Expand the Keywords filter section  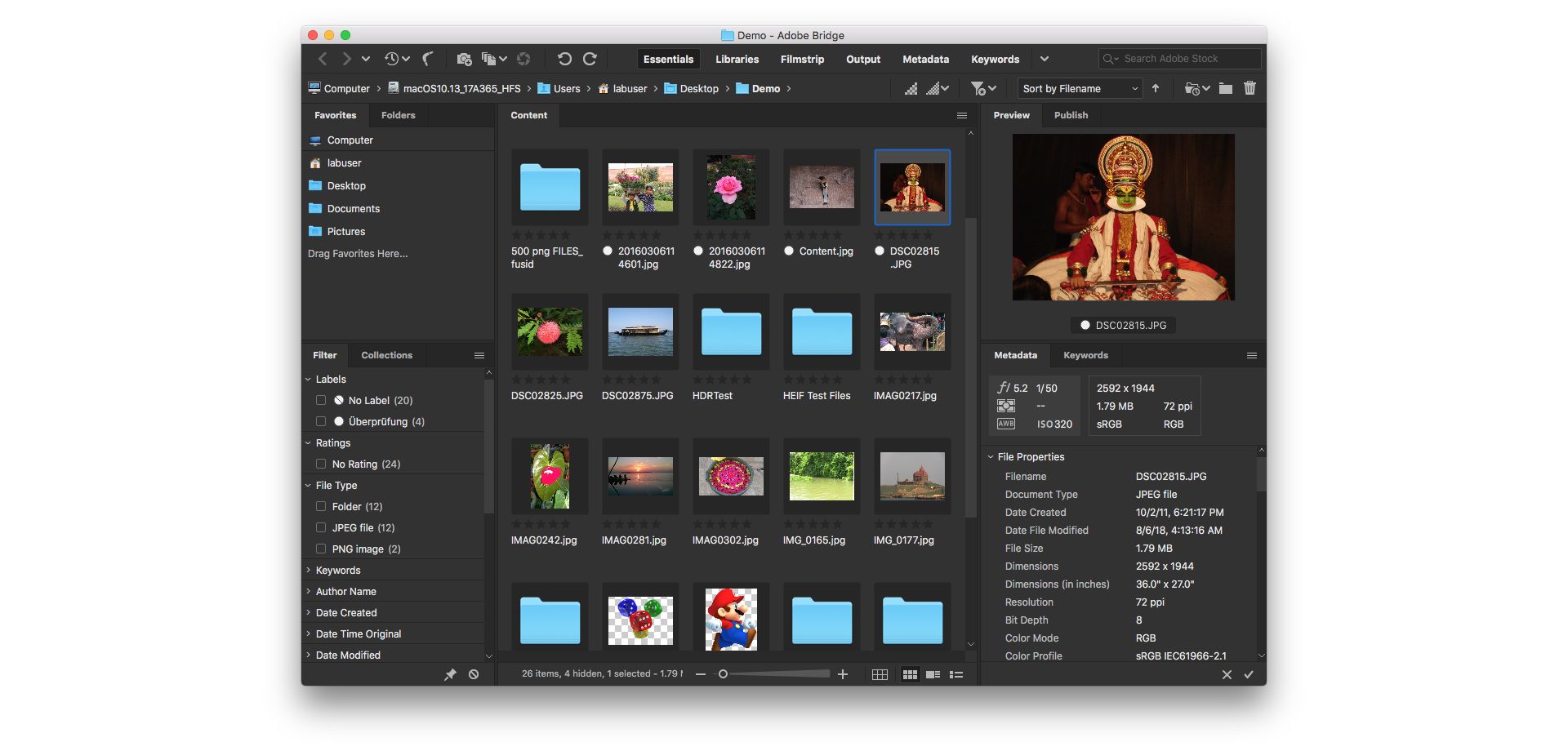[x=308, y=570]
